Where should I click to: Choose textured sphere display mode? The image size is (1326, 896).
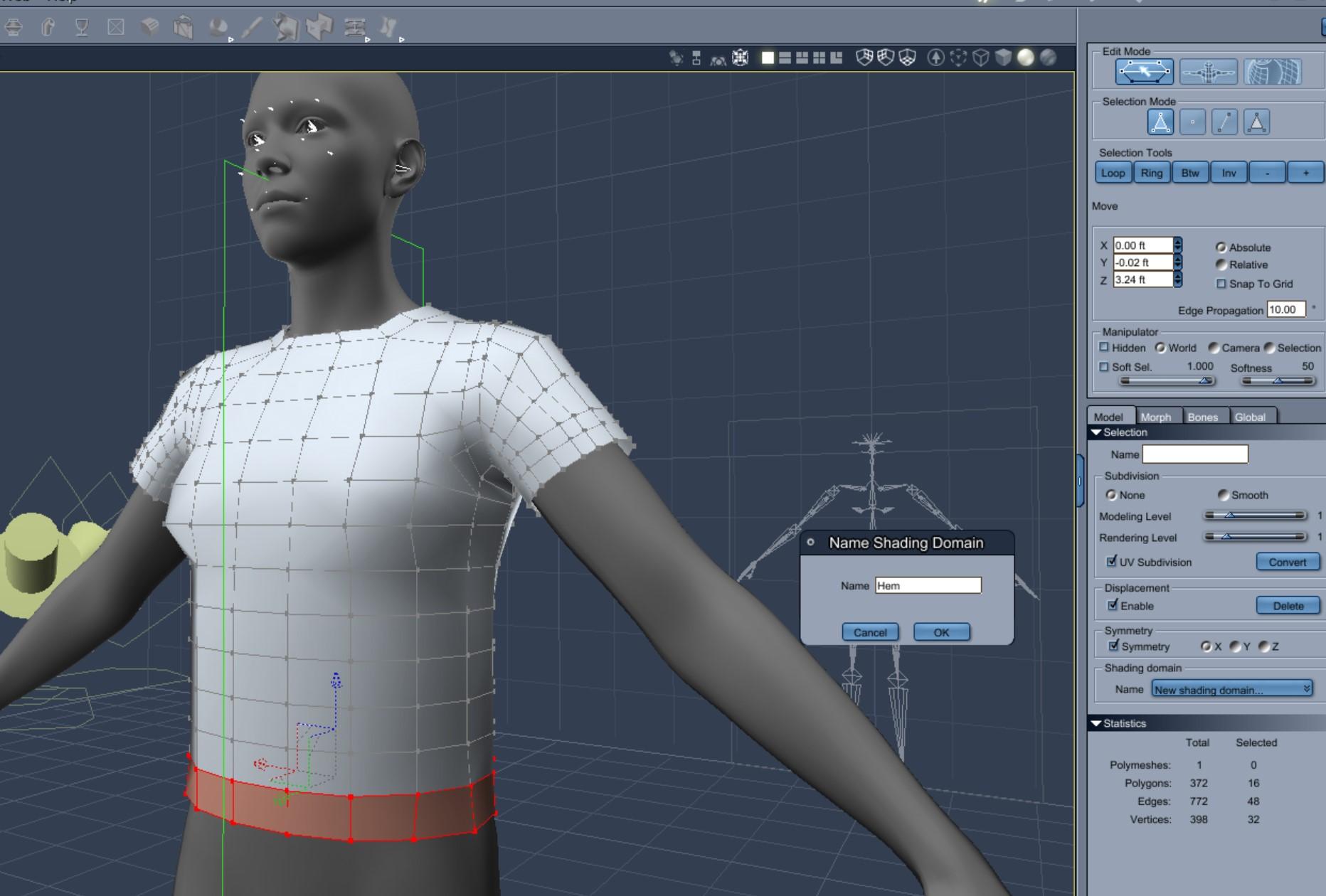pyautogui.click(x=1048, y=58)
